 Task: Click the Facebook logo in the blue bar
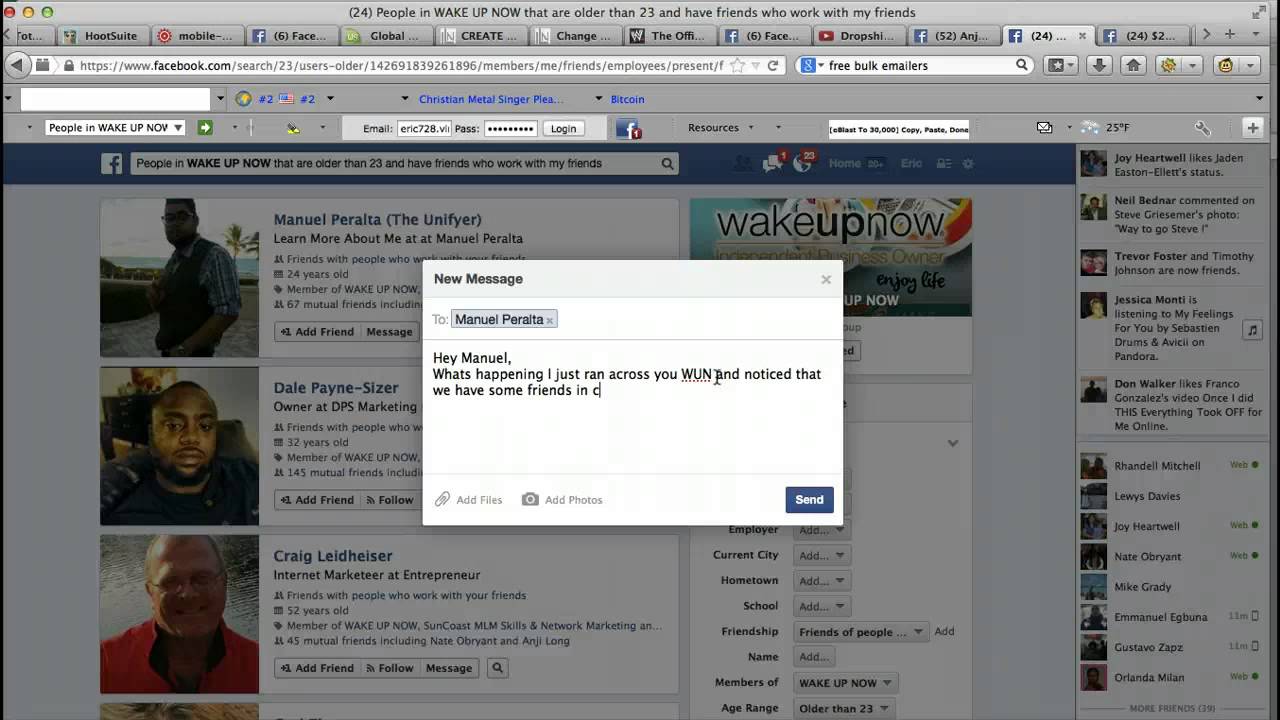(112, 164)
